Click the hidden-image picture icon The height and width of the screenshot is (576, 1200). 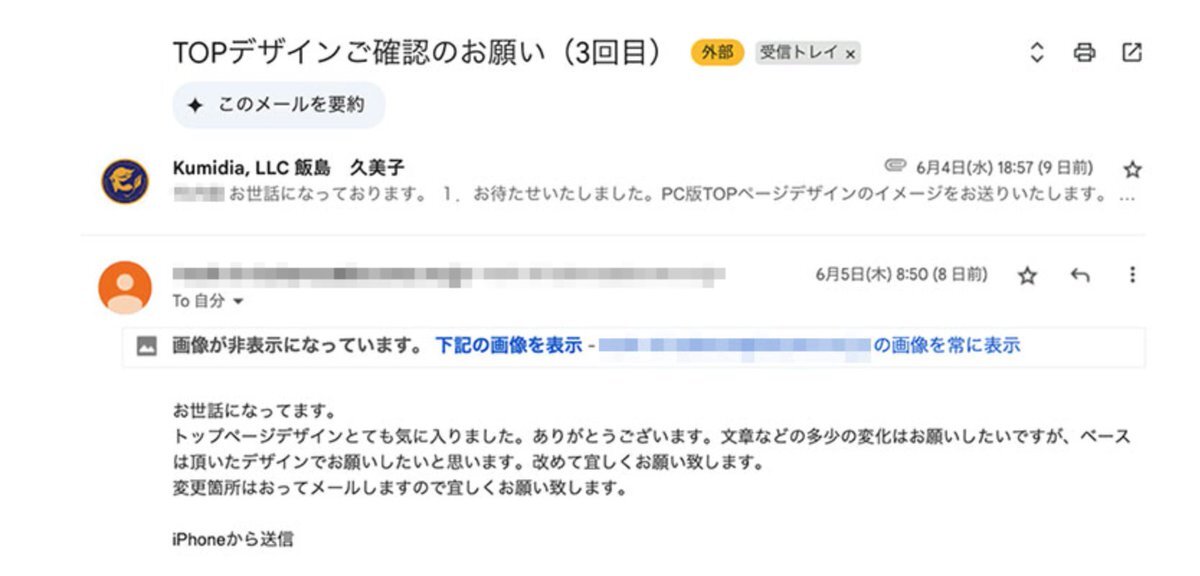[x=146, y=346]
